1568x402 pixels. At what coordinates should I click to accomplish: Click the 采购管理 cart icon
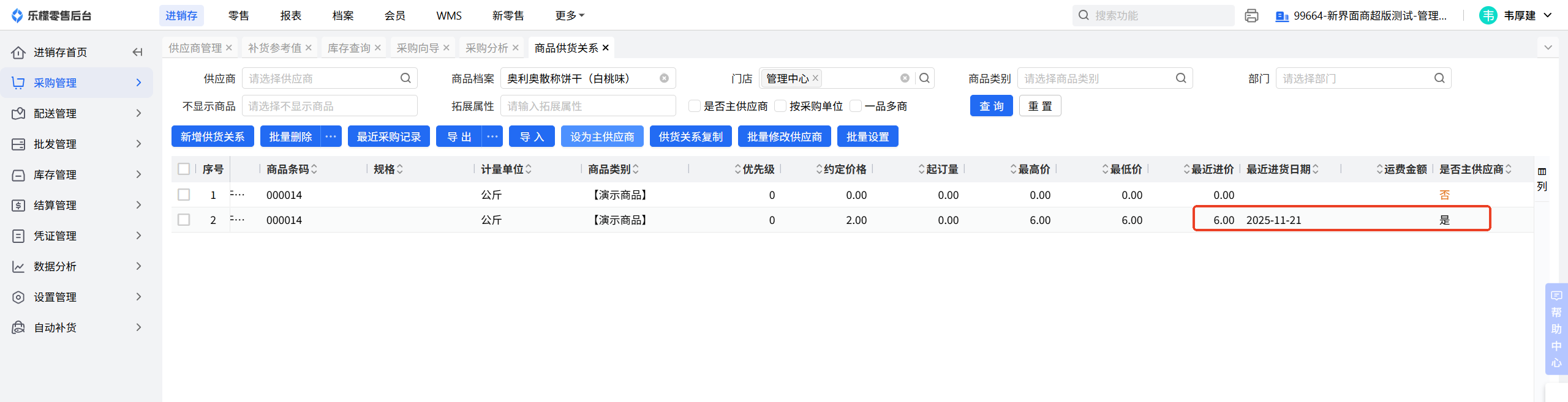(x=18, y=83)
